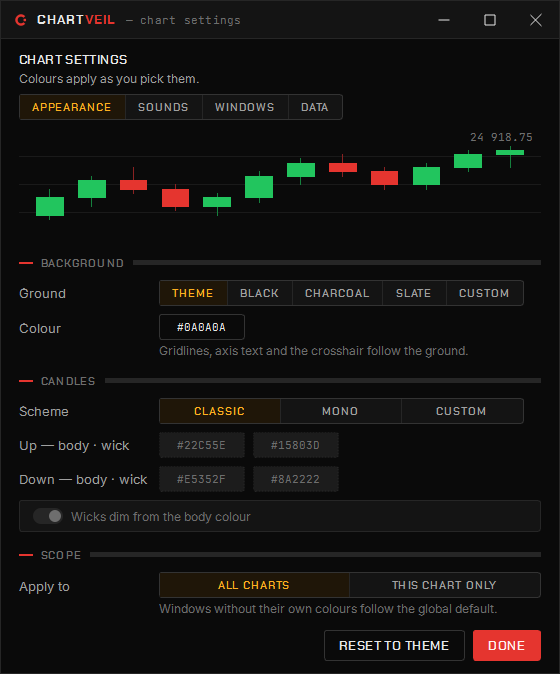Open the Data tab

click(x=315, y=107)
